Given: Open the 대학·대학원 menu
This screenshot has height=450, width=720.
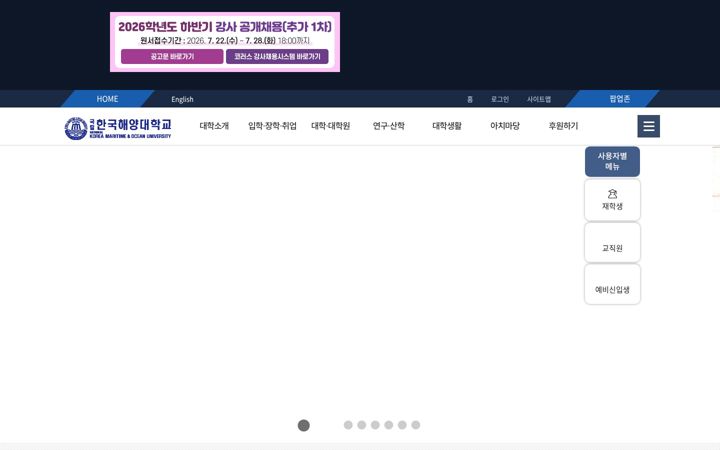Looking at the screenshot, I should (331, 126).
